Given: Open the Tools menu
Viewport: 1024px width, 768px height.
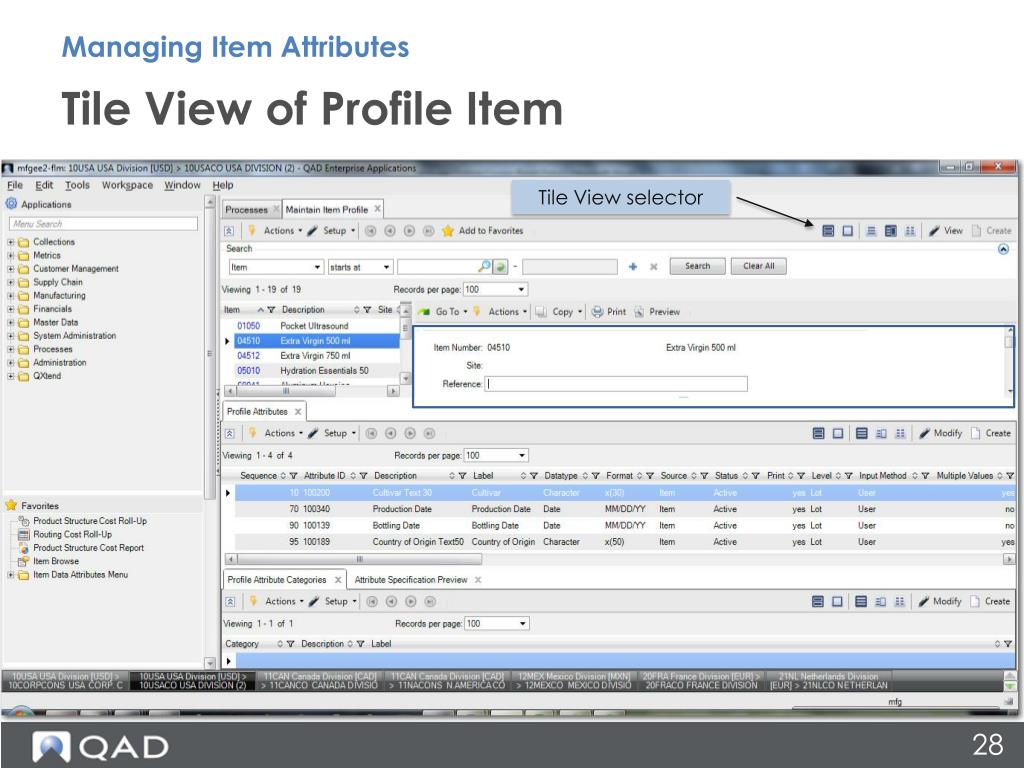Looking at the screenshot, I should 77,185.
